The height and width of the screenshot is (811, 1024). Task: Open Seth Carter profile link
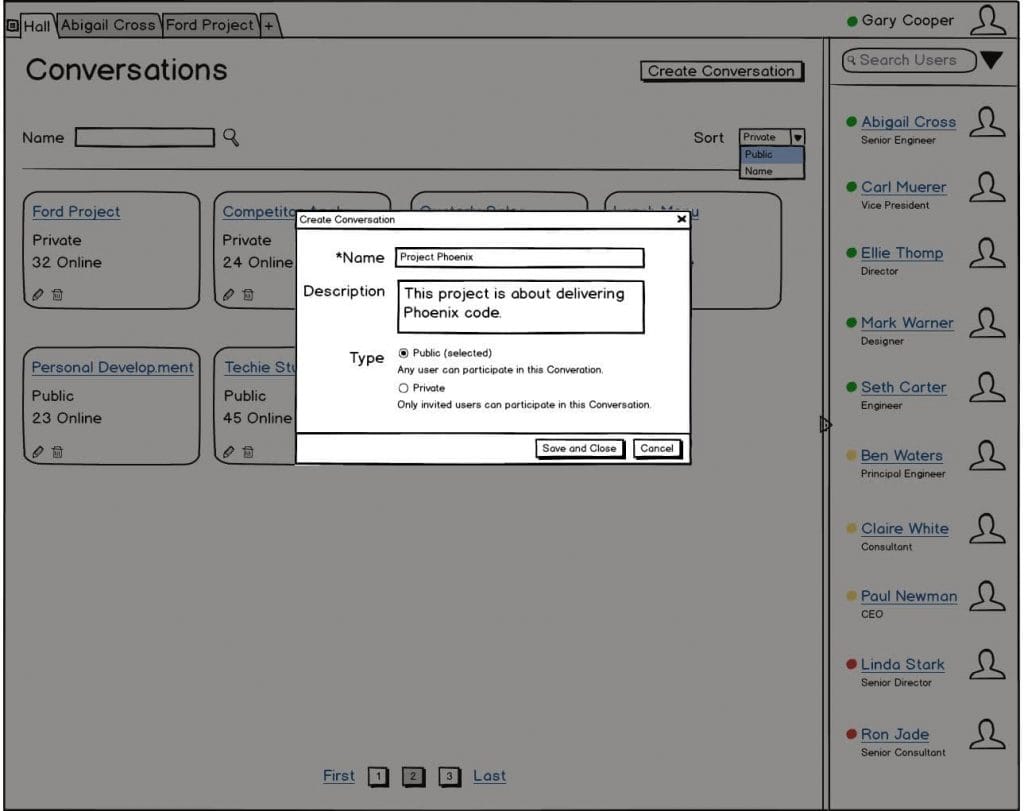coord(904,387)
